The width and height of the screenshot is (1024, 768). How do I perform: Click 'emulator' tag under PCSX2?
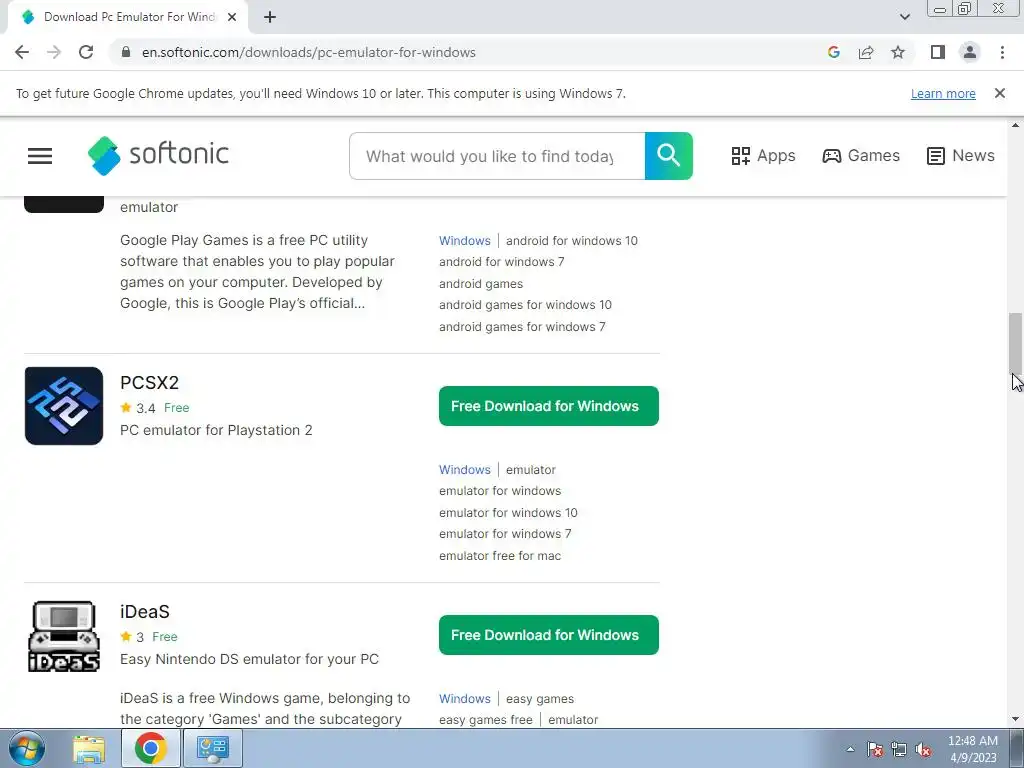(x=530, y=470)
